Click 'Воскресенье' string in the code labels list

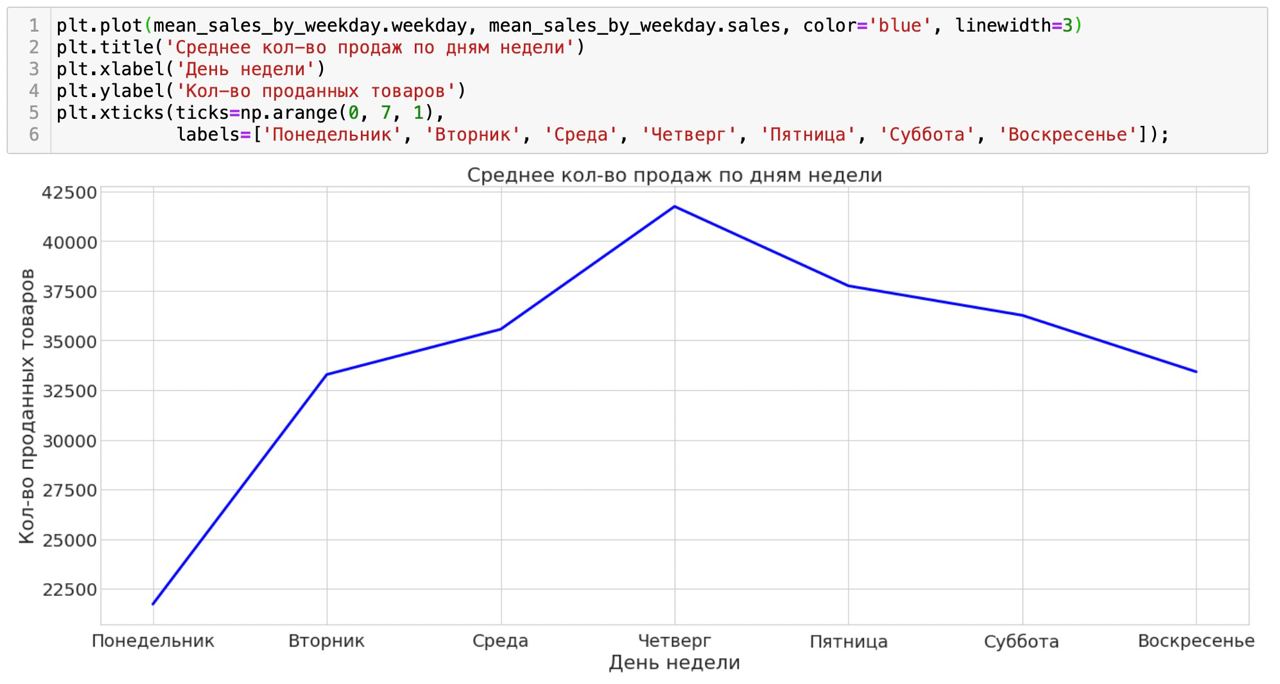1069,134
